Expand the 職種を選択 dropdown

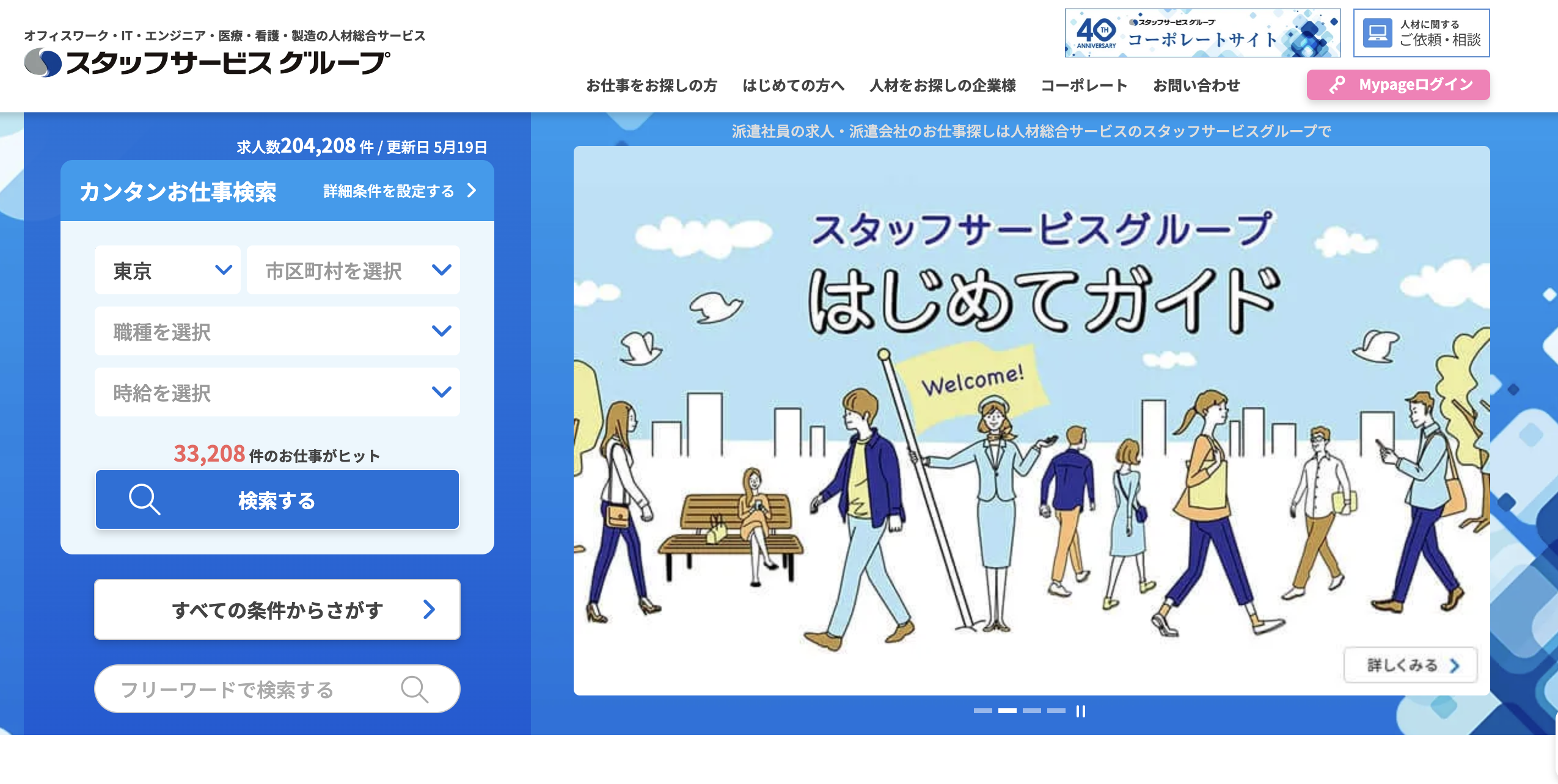click(277, 331)
